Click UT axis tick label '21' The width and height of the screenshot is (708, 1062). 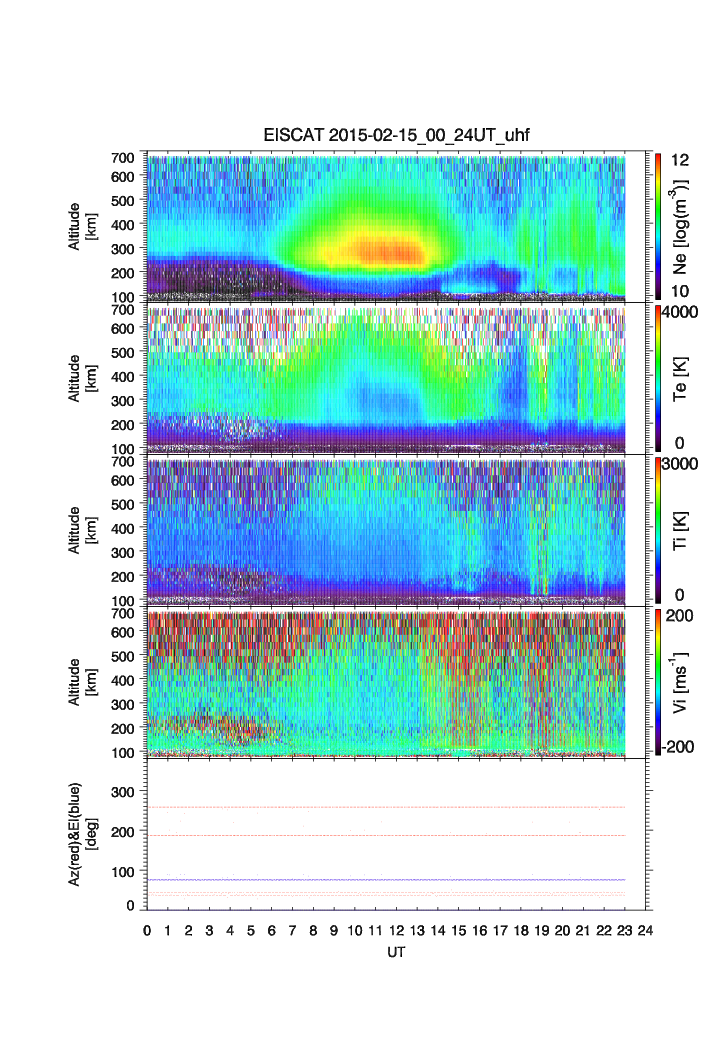coord(583,931)
